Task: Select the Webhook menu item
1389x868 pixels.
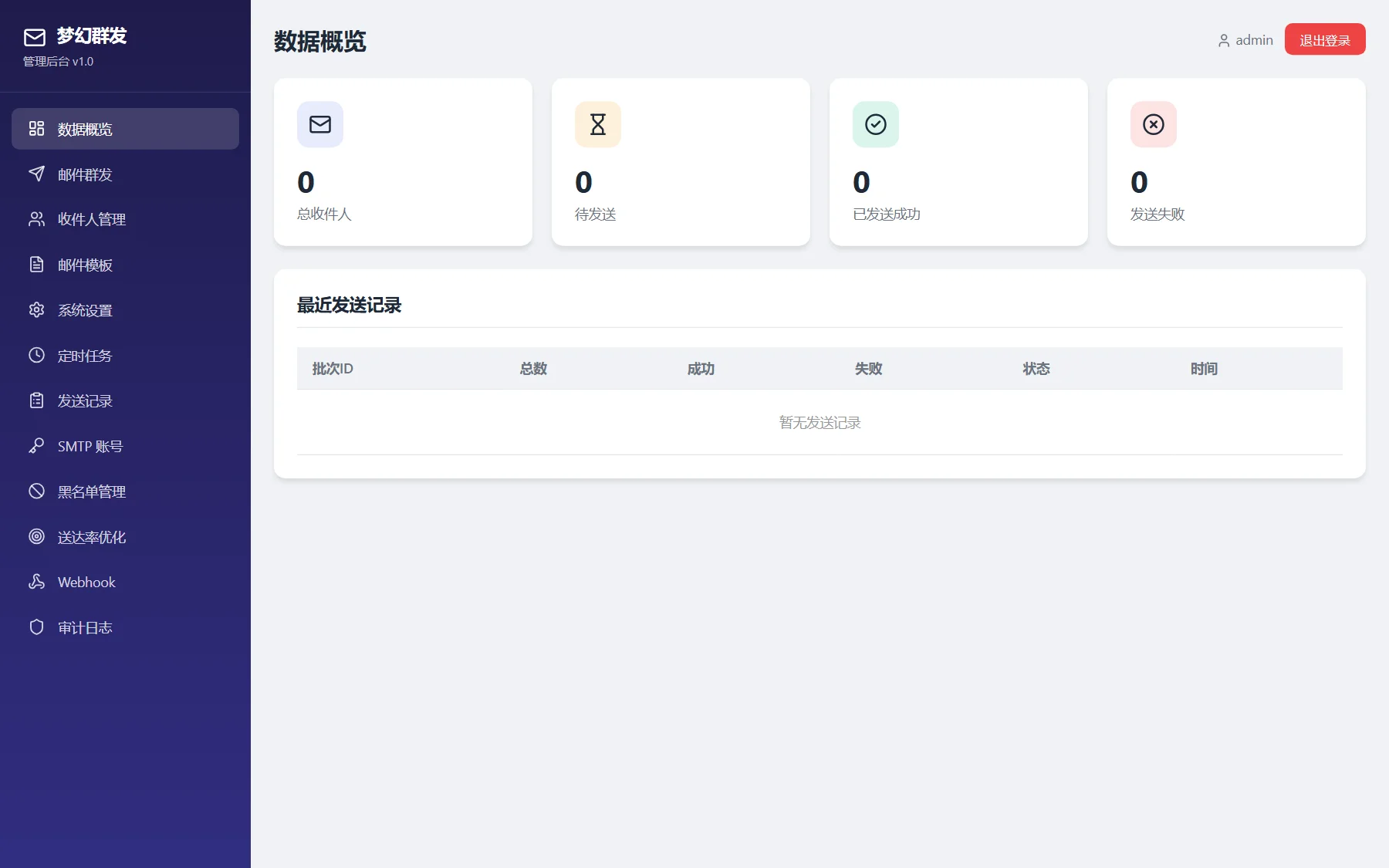Action: pos(125,582)
